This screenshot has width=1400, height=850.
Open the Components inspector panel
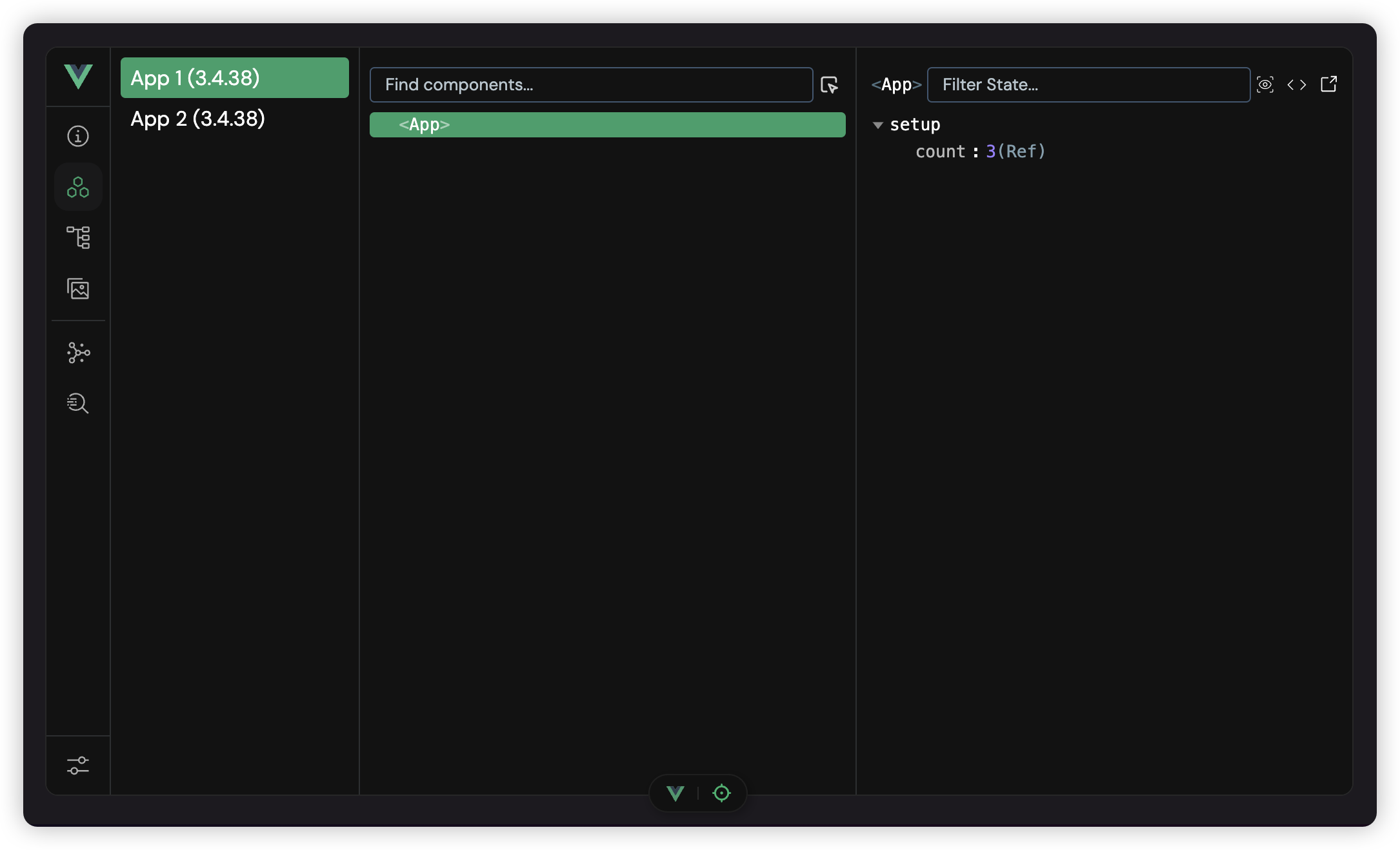click(77, 186)
